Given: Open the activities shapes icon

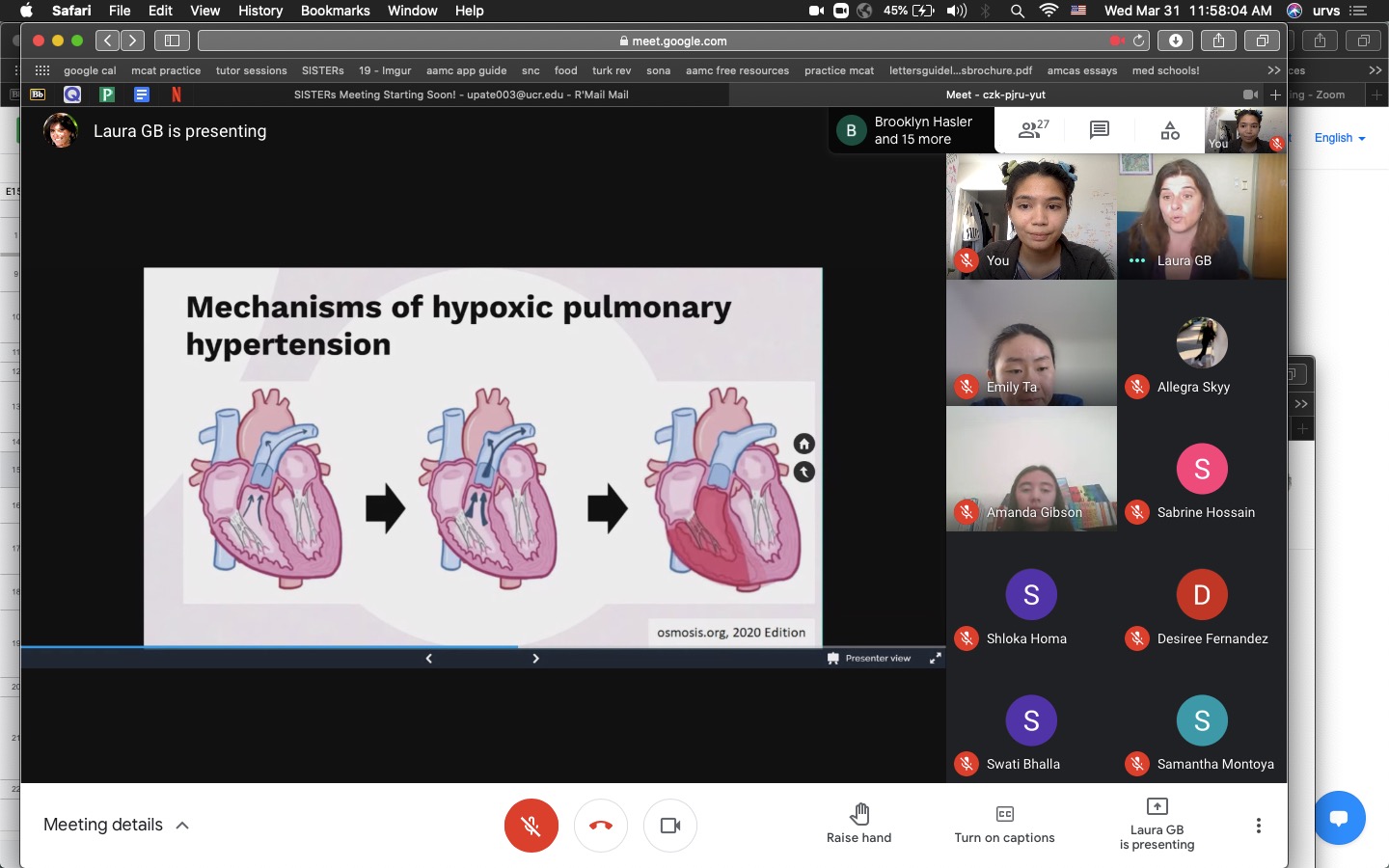Looking at the screenshot, I should 1169,130.
